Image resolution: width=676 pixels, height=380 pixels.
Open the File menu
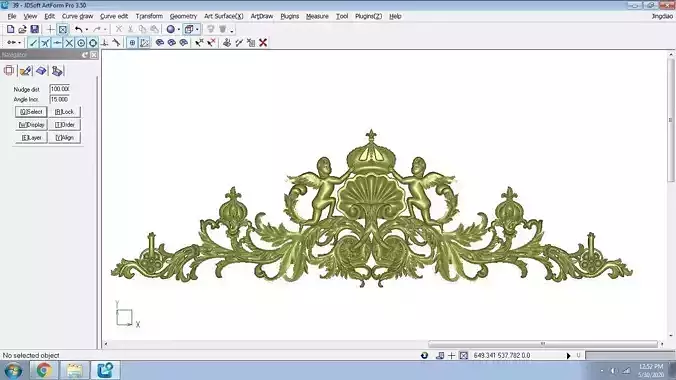[12, 16]
